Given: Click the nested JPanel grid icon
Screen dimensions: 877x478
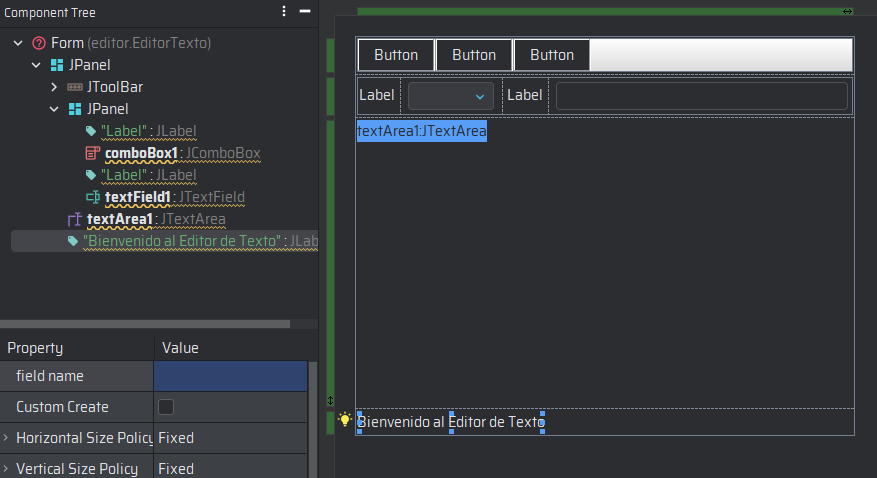Looking at the screenshot, I should 74,109.
